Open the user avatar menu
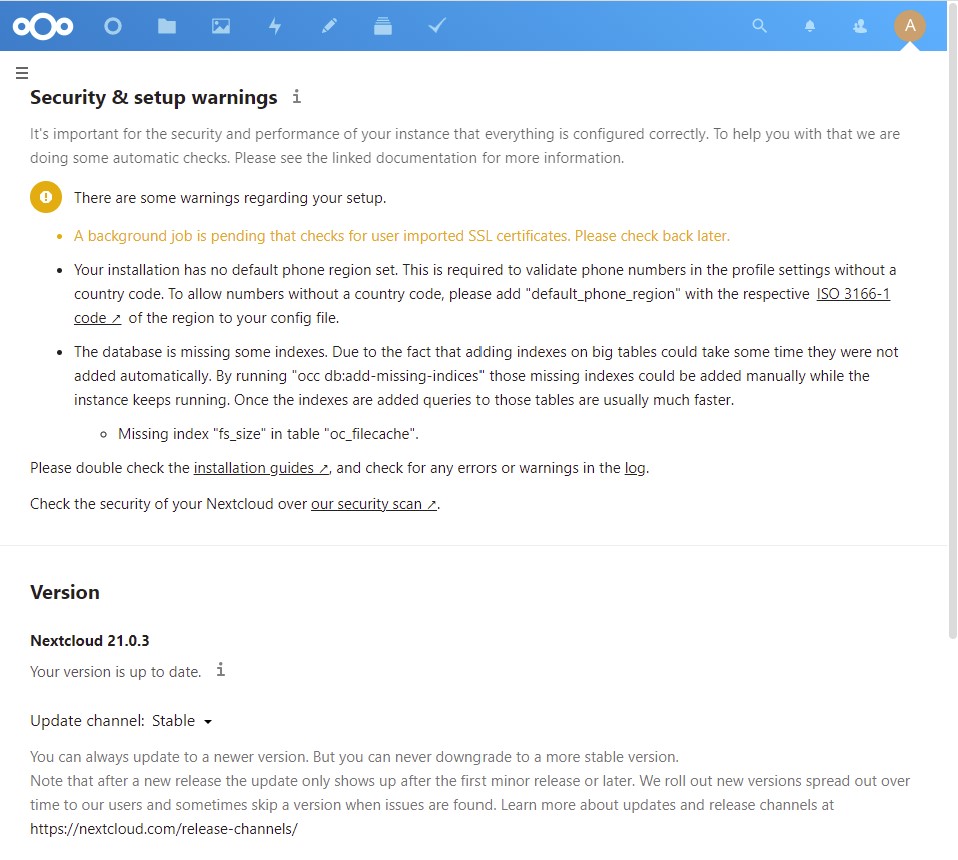 coord(910,26)
